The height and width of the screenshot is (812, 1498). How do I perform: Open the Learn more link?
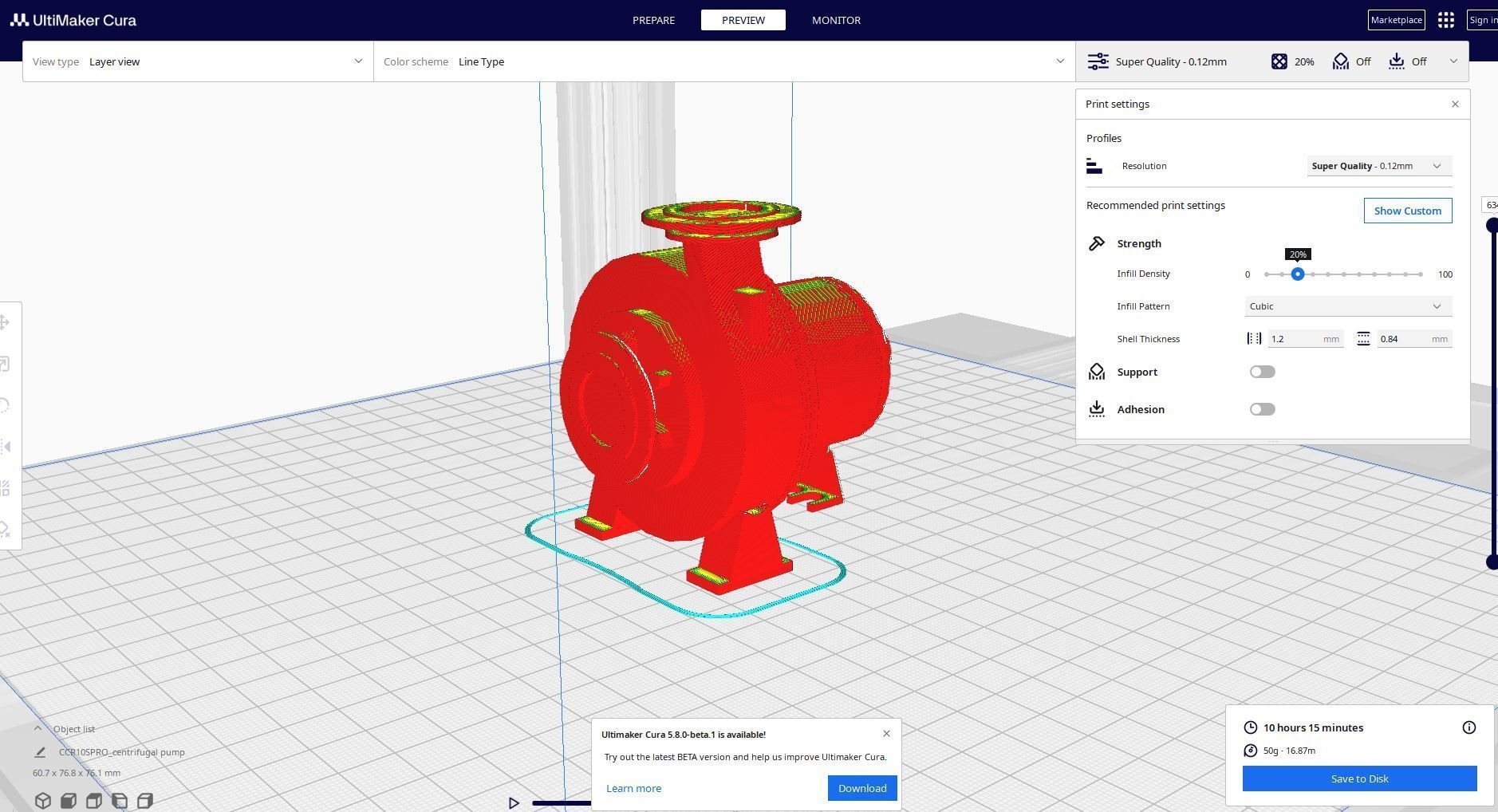click(x=633, y=788)
